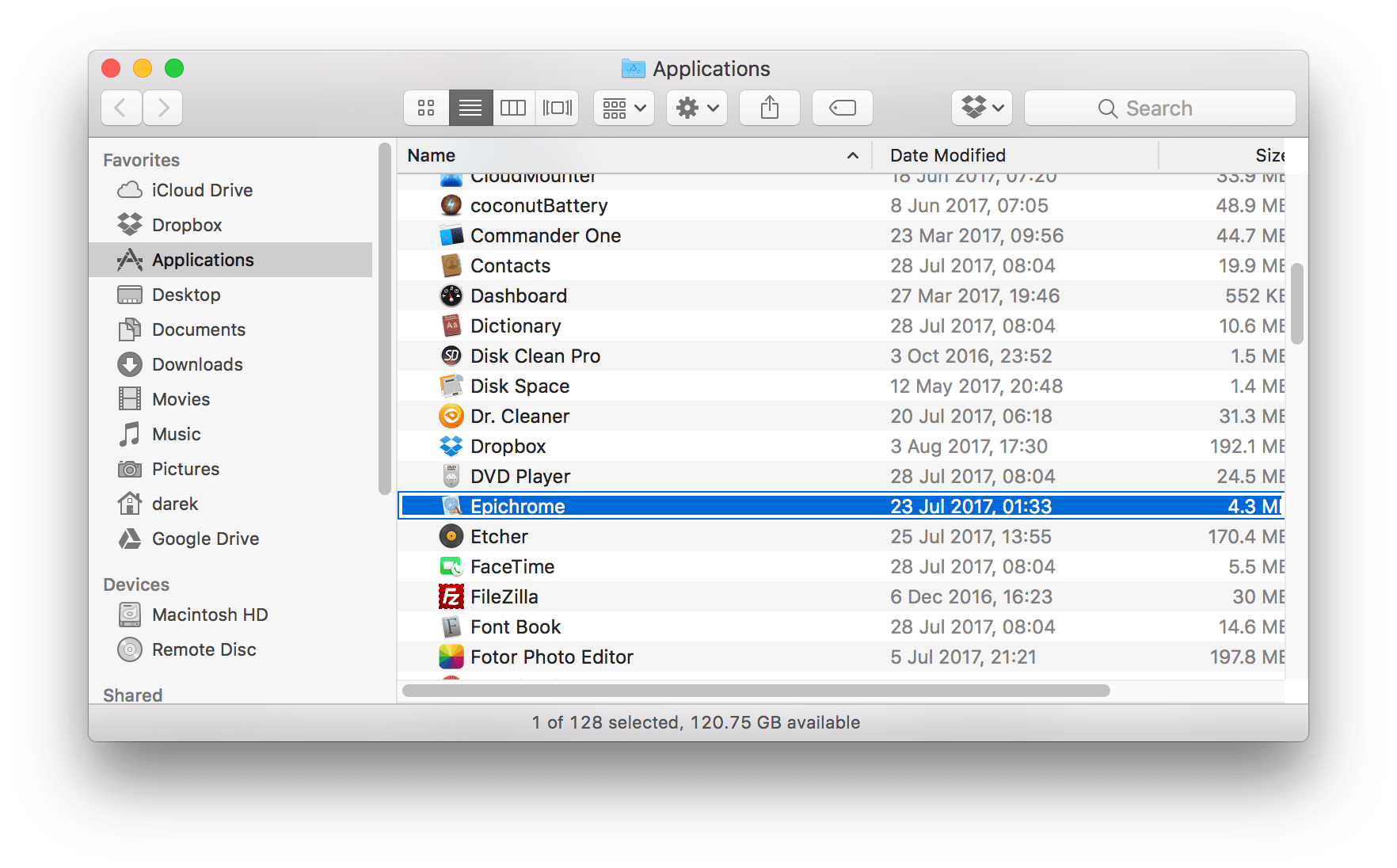Click the Edit Tags button
Screen dimensions: 1397x868
(x=843, y=108)
